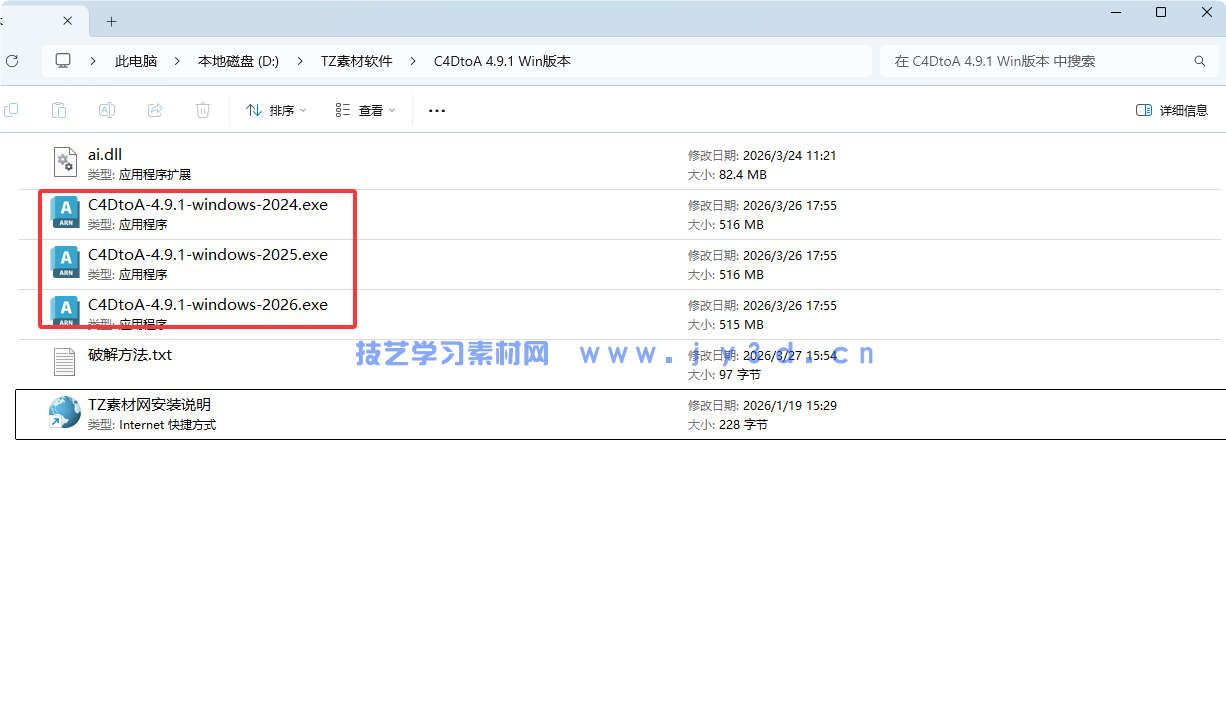Maximize the File Explorer window
This screenshot has height=706, width=1226.
tap(1161, 12)
